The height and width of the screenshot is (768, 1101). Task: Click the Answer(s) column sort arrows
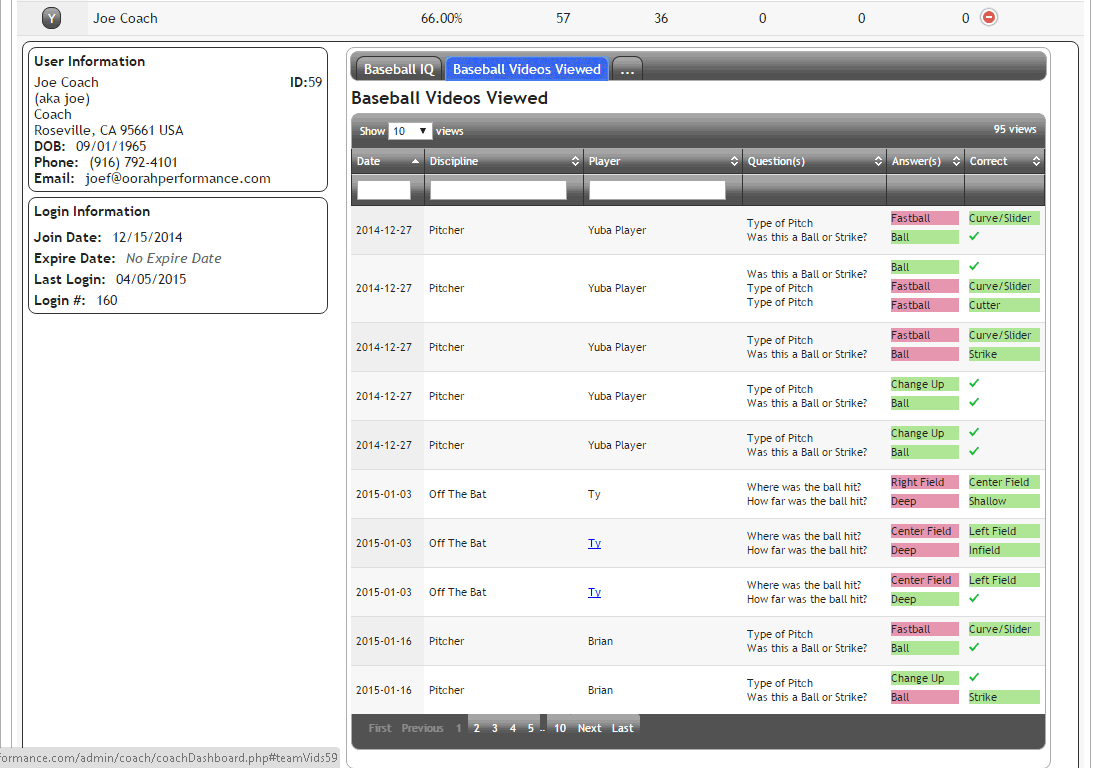pyautogui.click(x=956, y=161)
